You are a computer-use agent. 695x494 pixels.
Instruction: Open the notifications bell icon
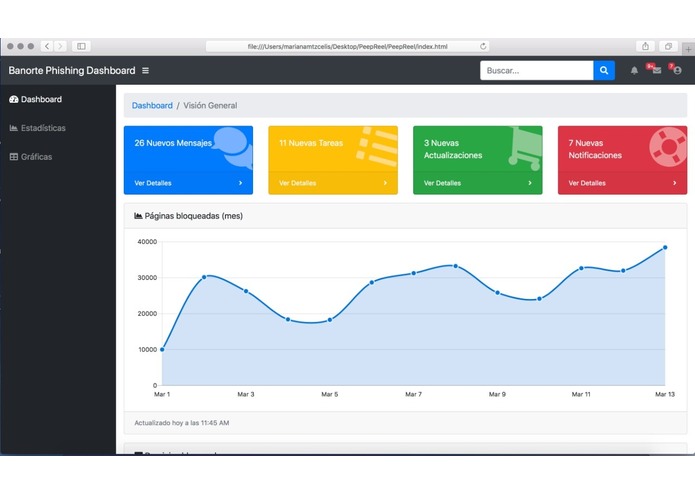[634, 70]
